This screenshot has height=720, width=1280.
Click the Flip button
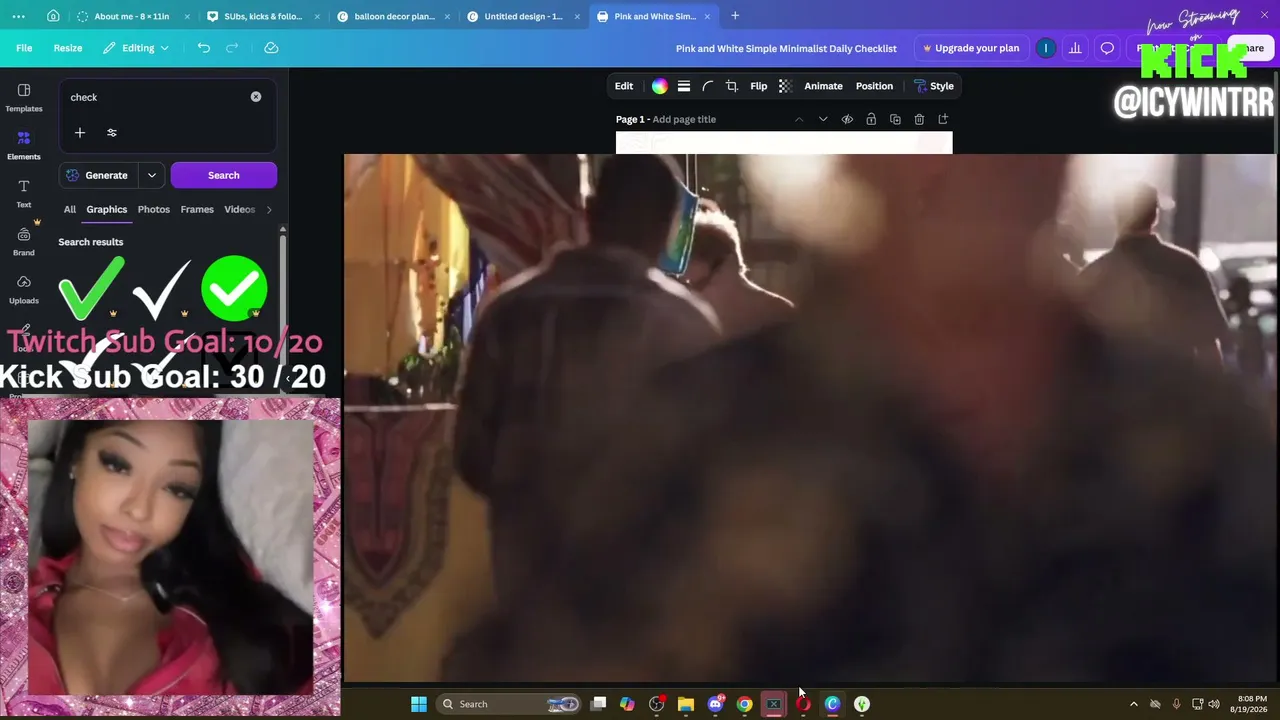coord(759,86)
